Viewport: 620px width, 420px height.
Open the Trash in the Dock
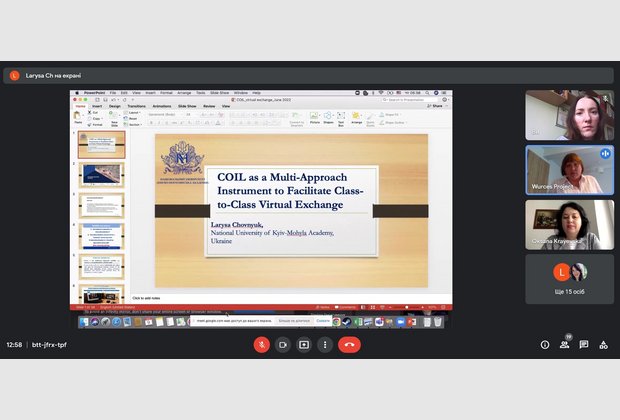438,322
